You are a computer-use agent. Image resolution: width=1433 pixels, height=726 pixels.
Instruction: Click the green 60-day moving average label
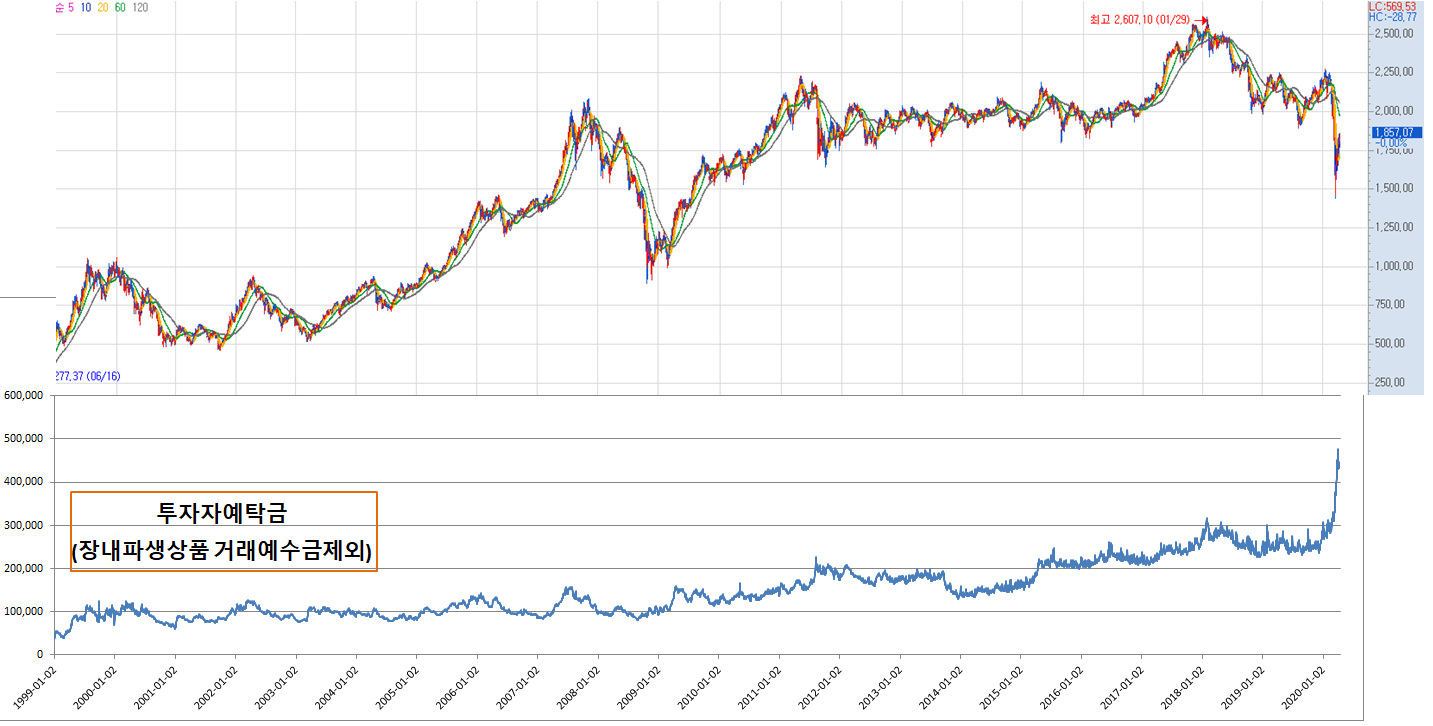pos(120,7)
